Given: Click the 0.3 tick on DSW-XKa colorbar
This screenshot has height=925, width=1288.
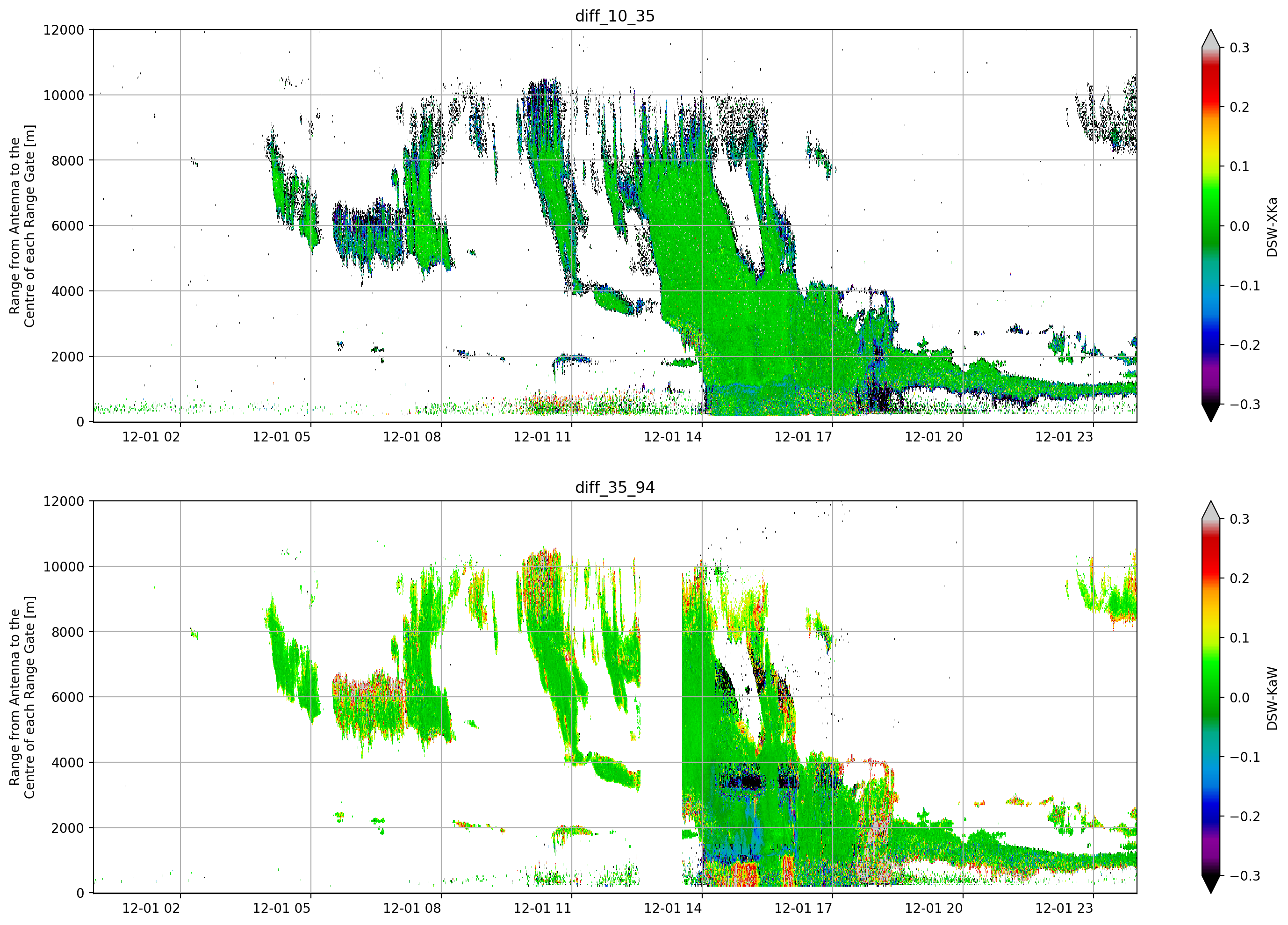Looking at the screenshot, I should click(x=1240, y=48).
